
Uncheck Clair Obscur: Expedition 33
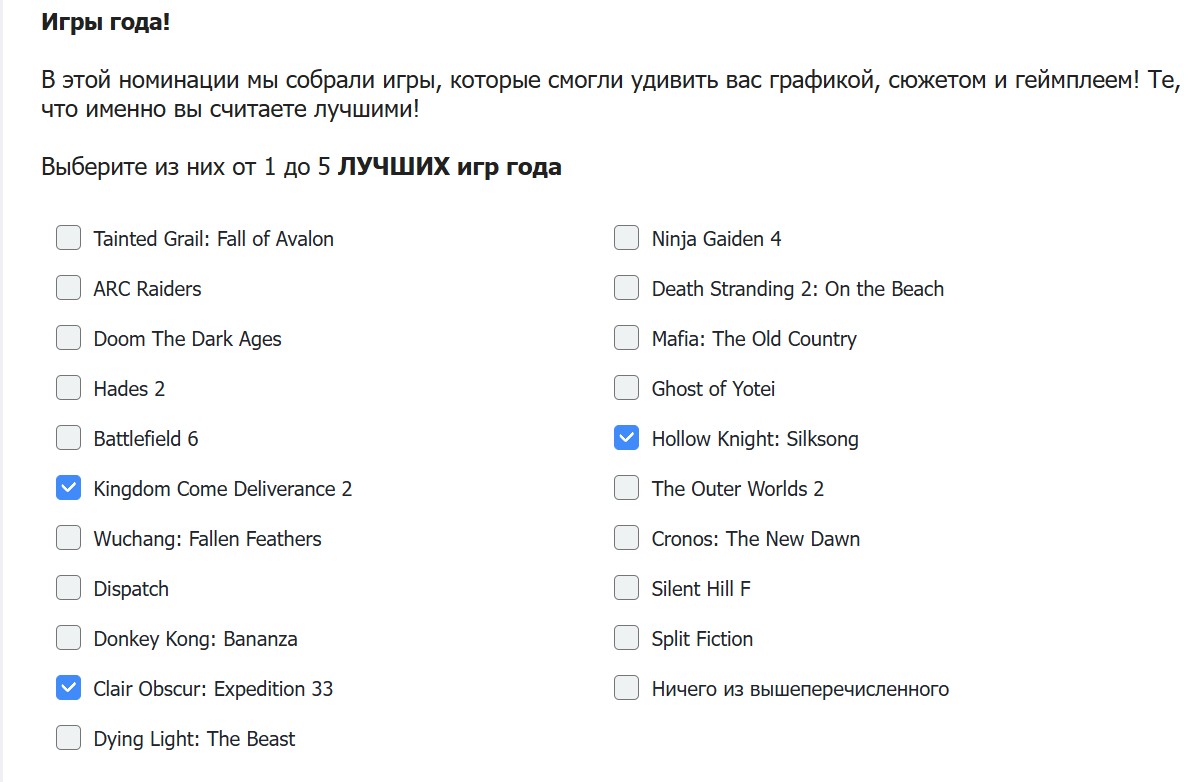(68, 688)
